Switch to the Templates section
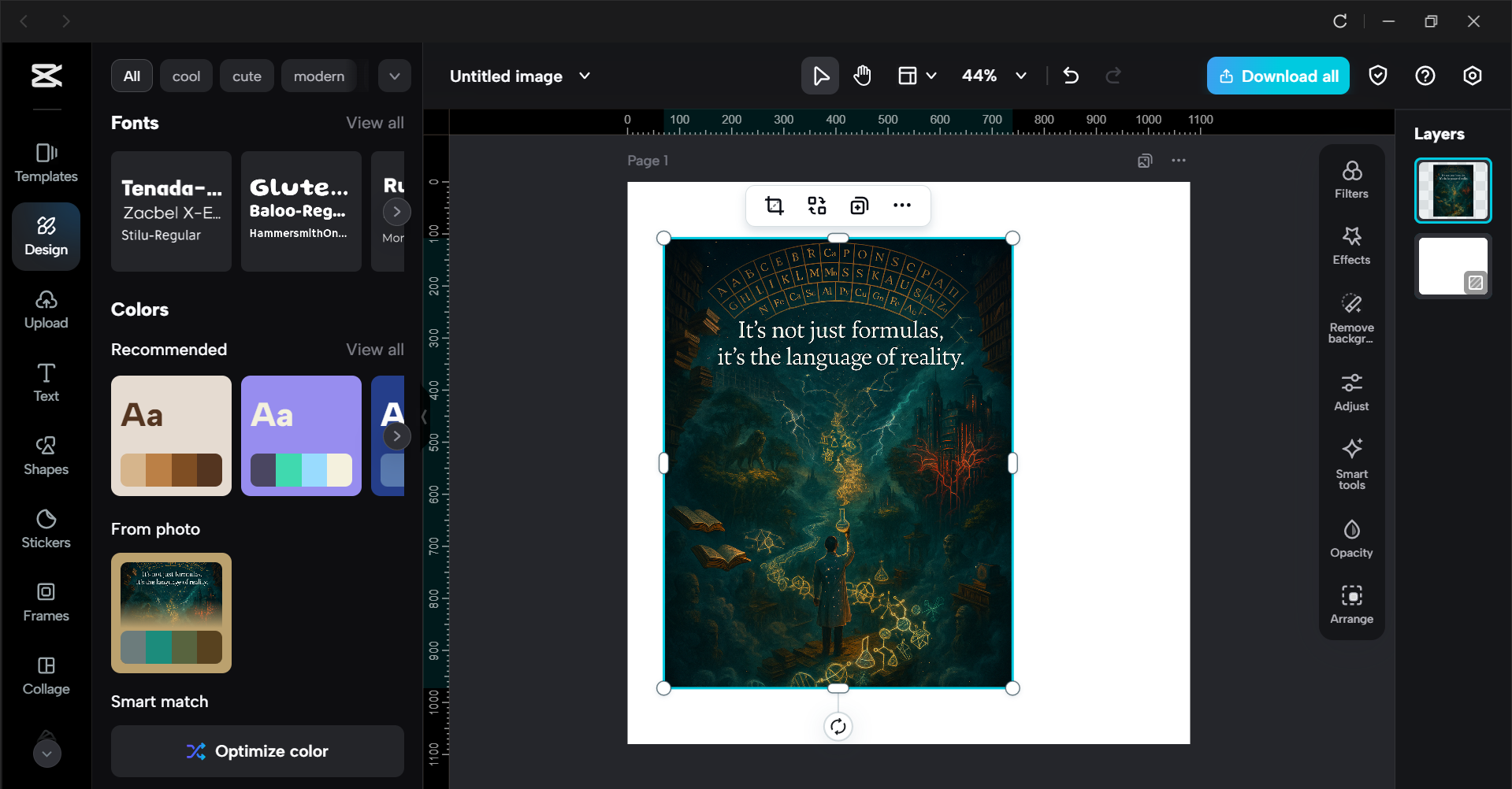 pyautogui.click(x=46, y=162)
